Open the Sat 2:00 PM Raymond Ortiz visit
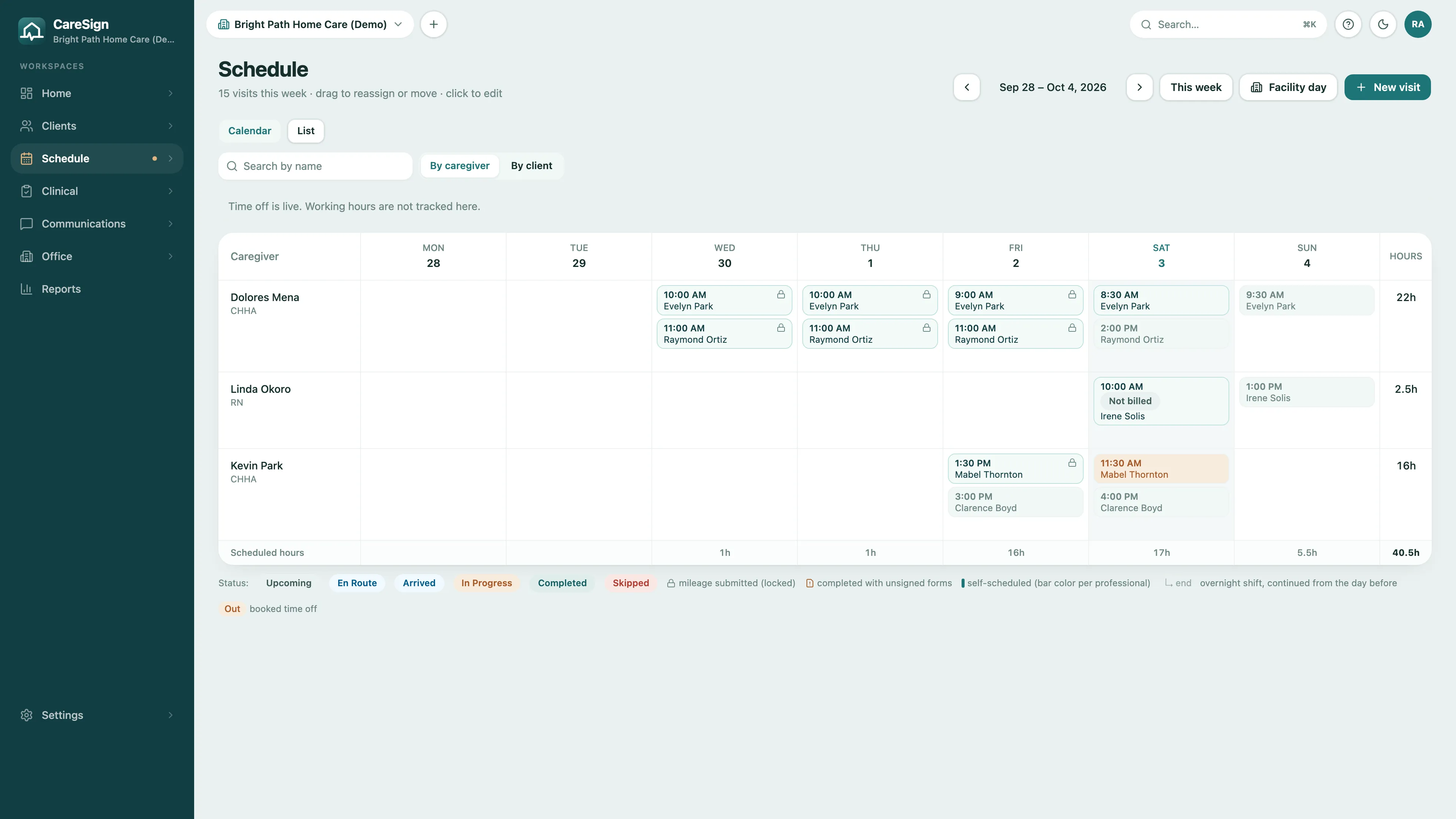The image size is (1456, 819). (x=1161, y=334)
